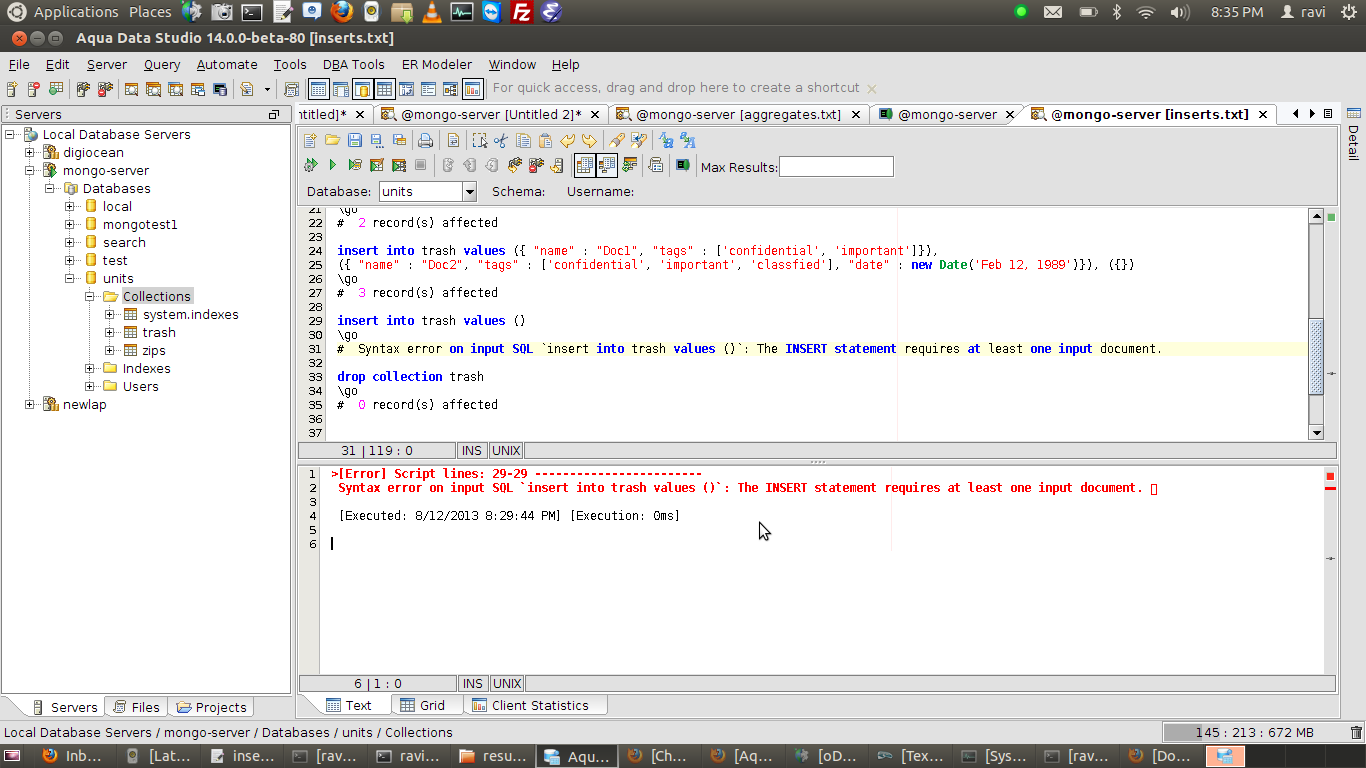Click the Execute script double-arrow icon
This screenshot has height=768, width=1366.
pyautogui.click(x=310, y=165)
